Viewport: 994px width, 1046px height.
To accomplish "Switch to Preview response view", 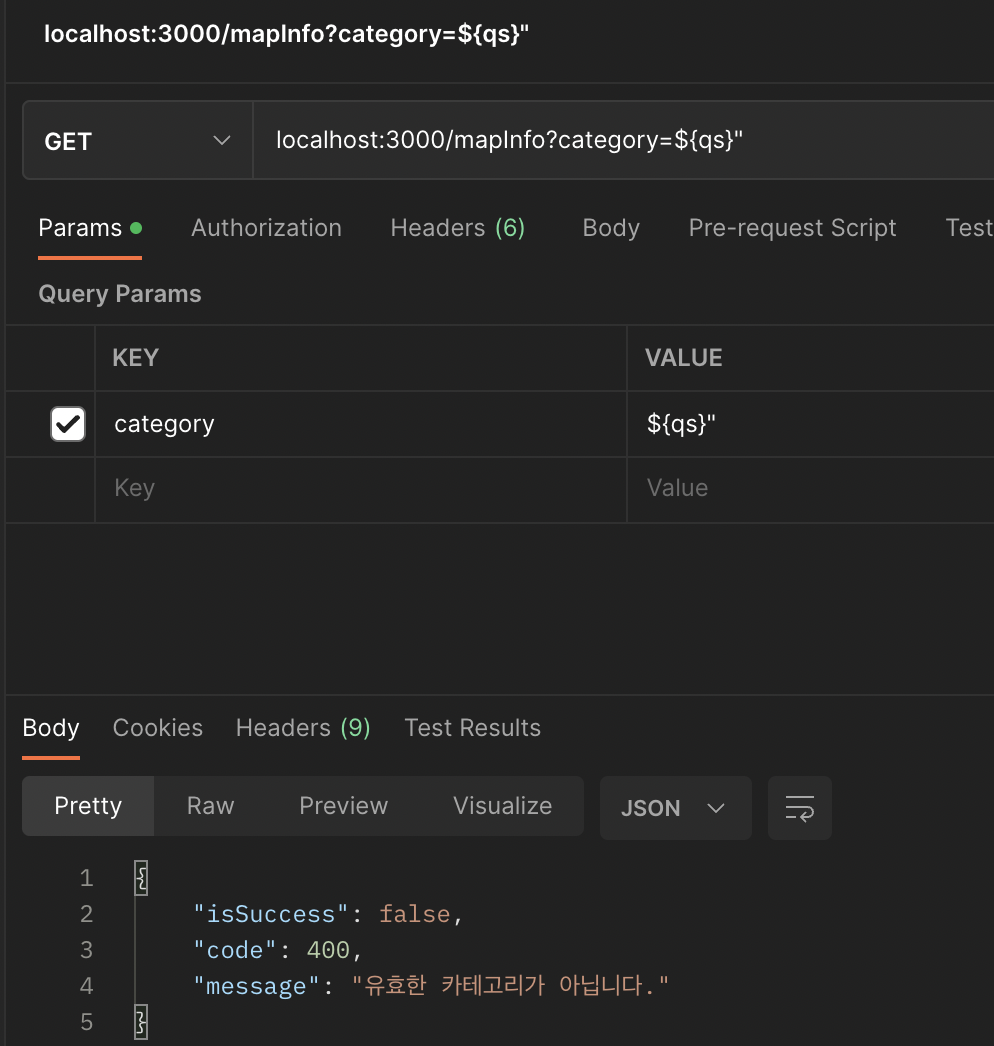I will tap(343, 806).
